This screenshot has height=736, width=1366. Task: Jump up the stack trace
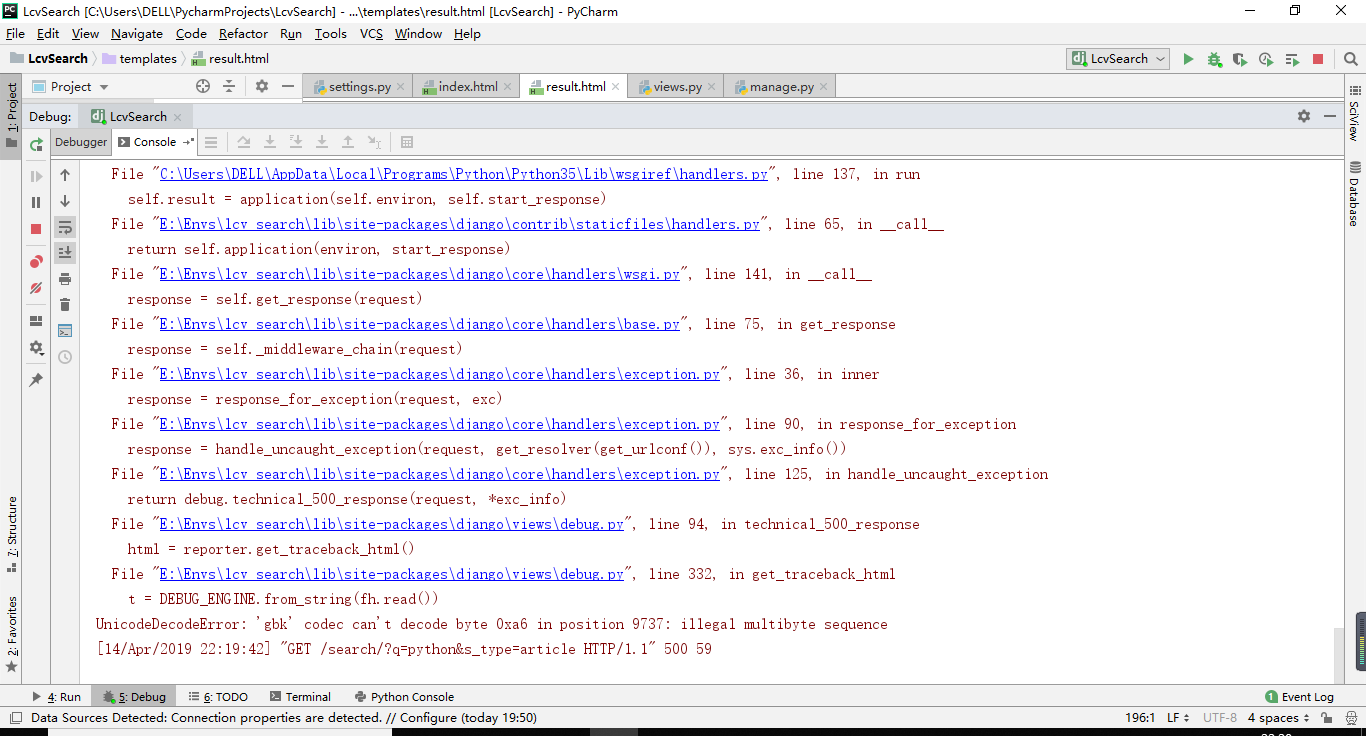point(65,175)
